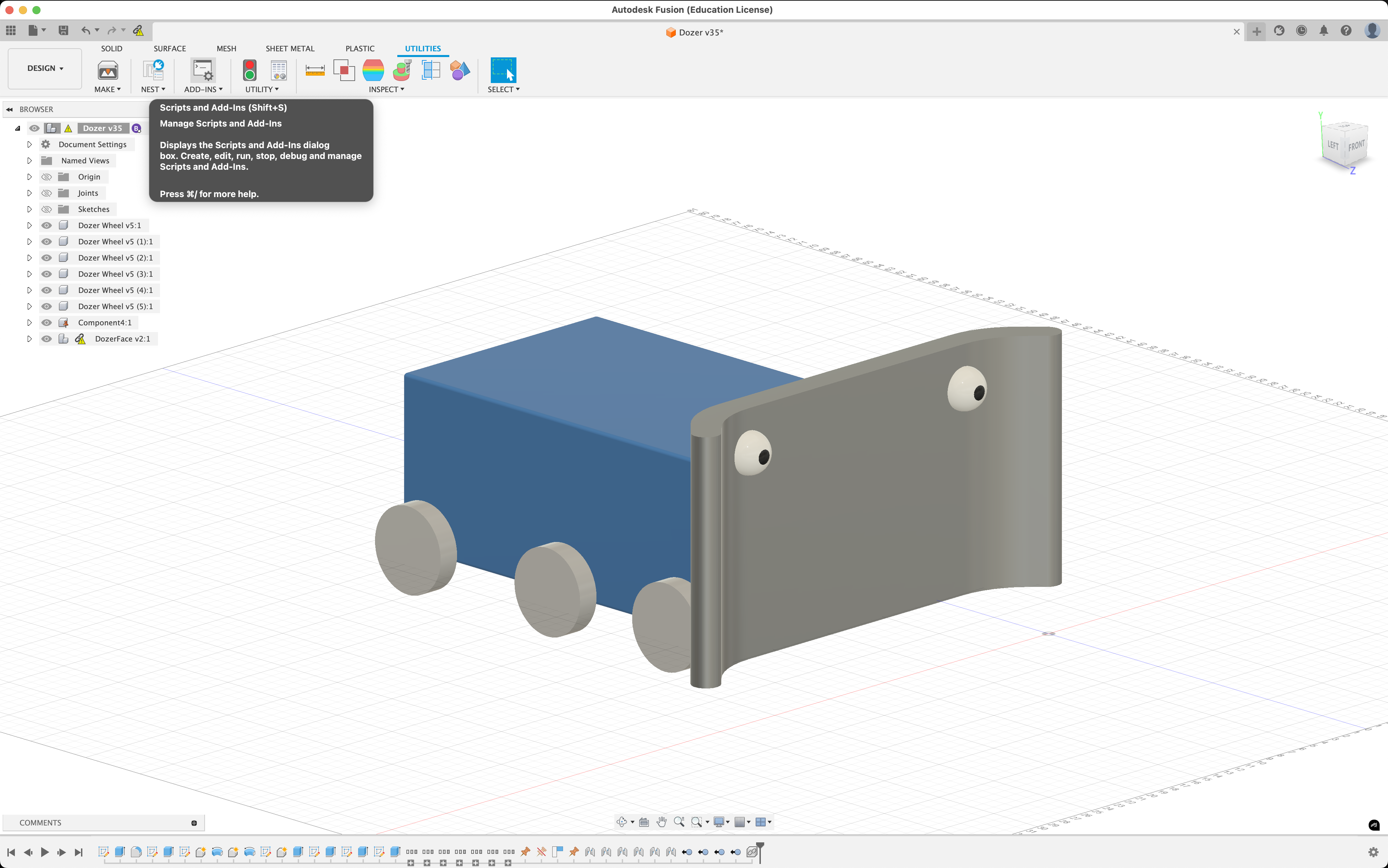Screen dimensions: 1388x868
Task: Show the Joints folder
Action: click(47, 193)
